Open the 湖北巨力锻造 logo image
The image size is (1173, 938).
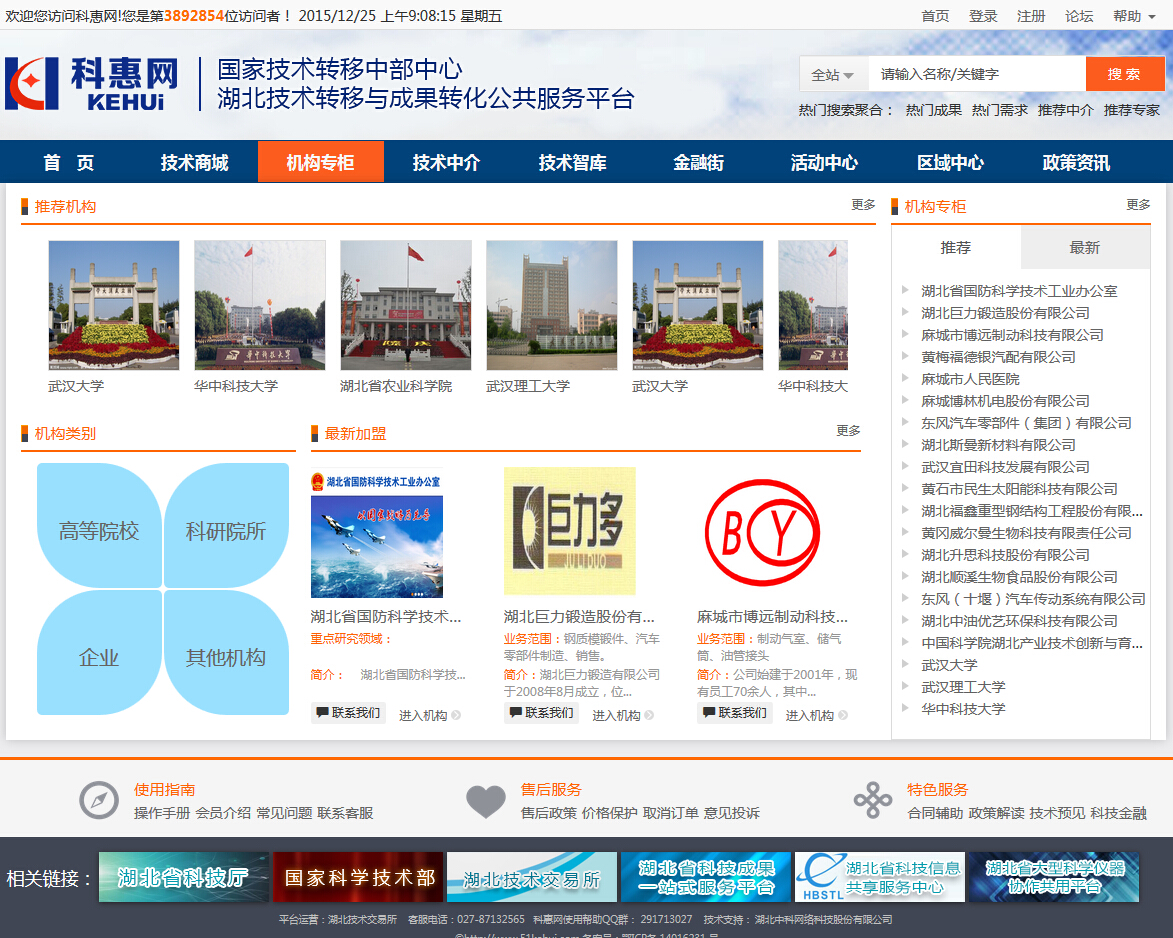[x=570, y=531]
